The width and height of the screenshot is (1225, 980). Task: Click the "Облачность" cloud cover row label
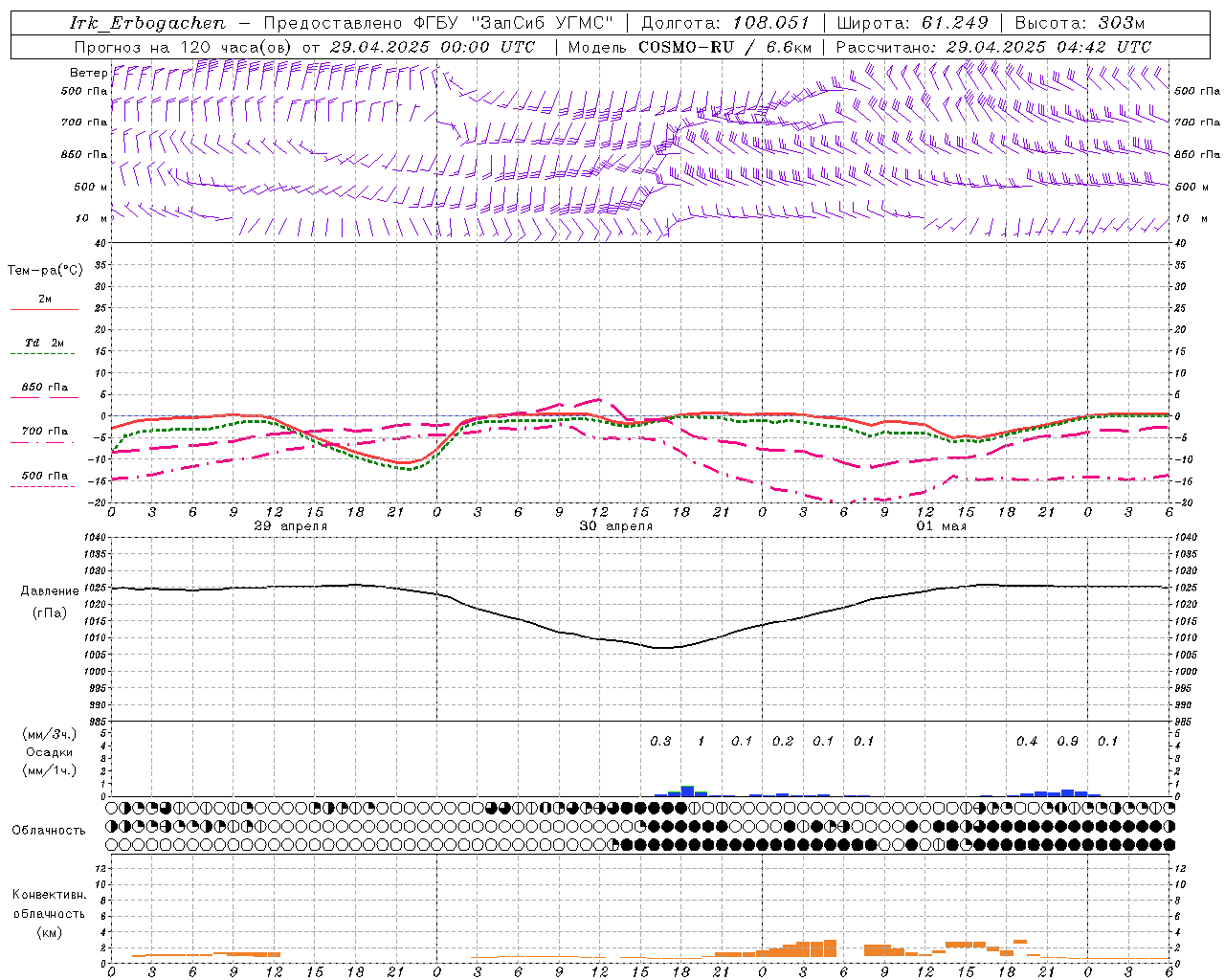(x=49, y=831)
